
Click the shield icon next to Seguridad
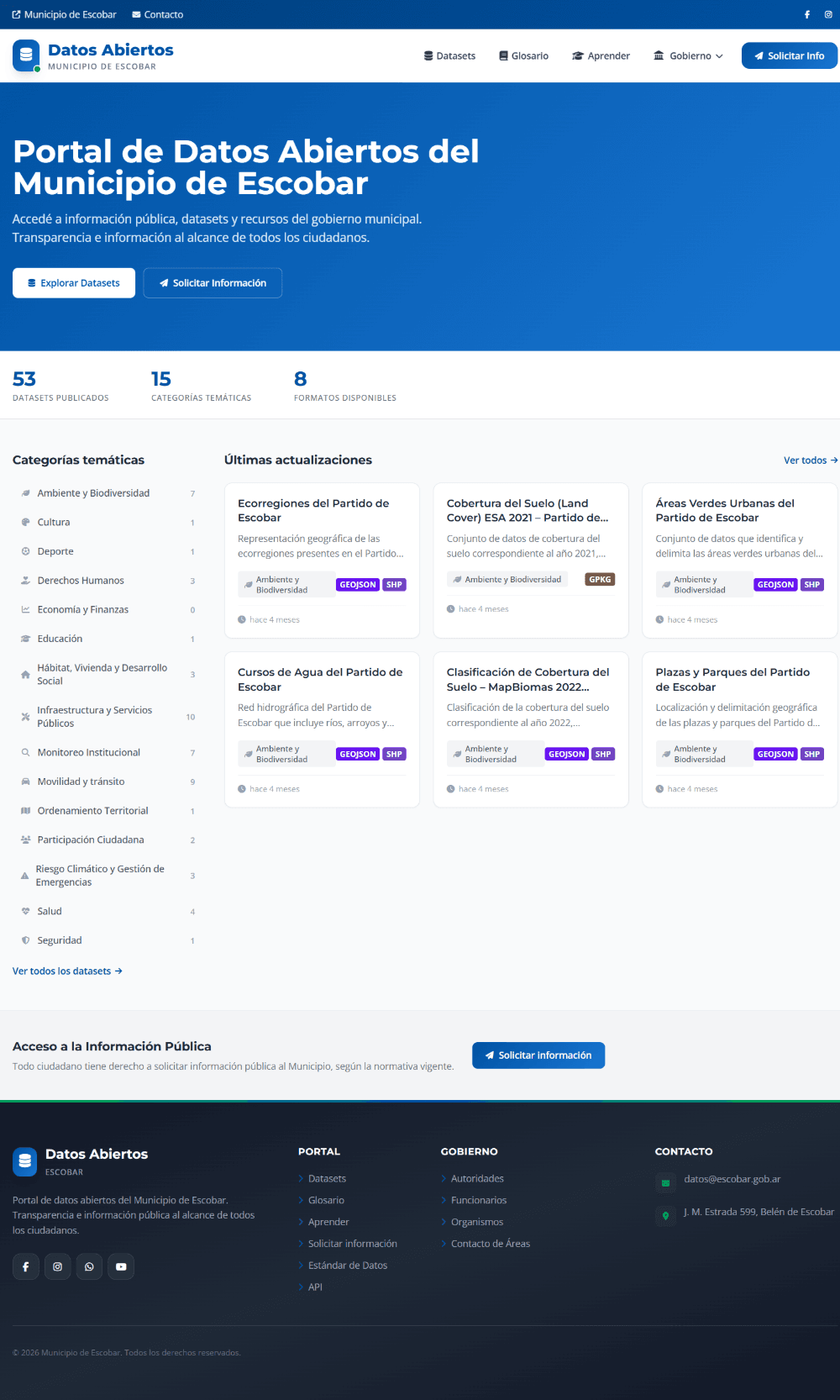click(x=26, y=940)
